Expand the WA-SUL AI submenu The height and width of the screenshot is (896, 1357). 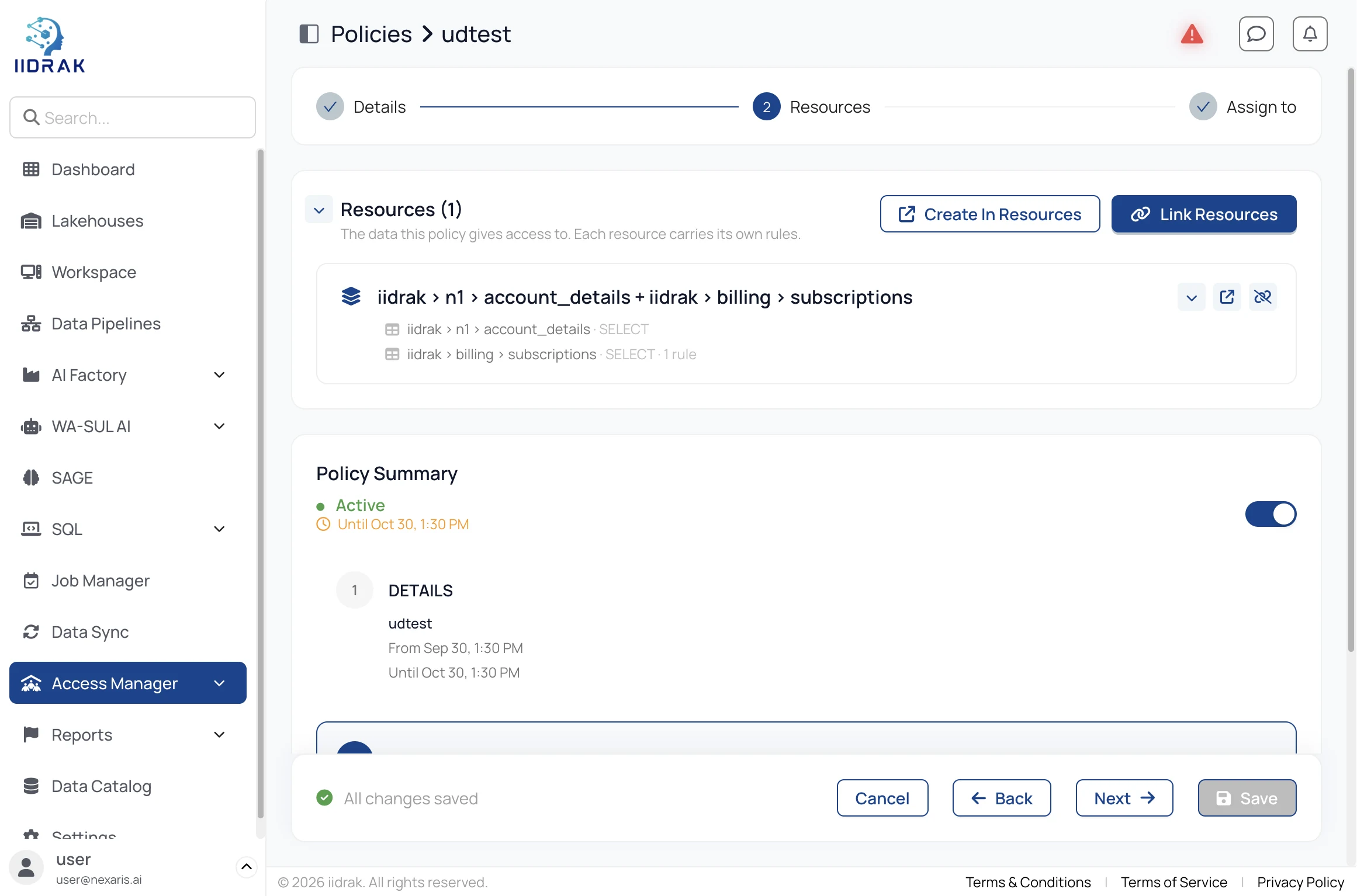click(219, 426)
